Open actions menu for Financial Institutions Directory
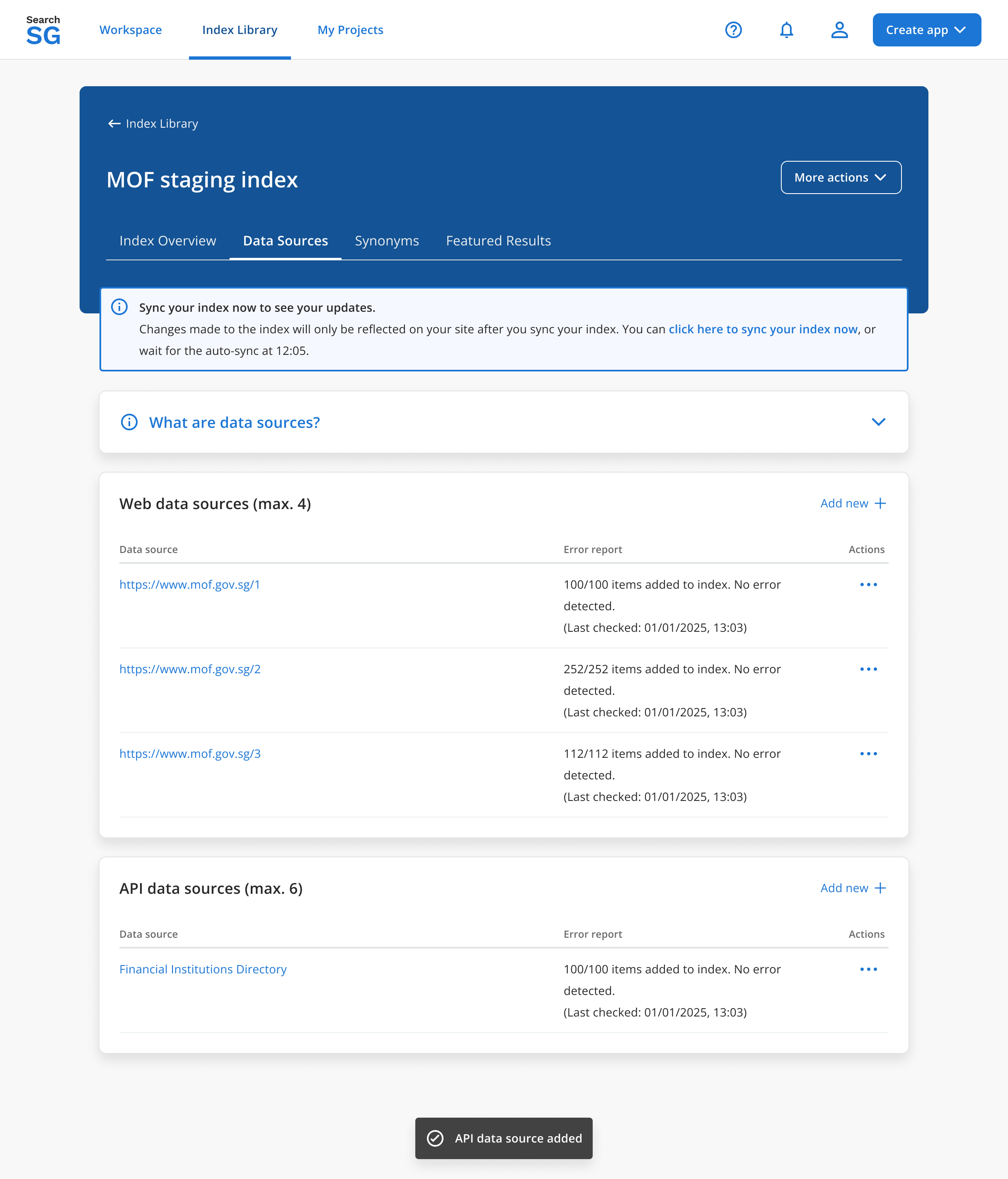This screenshot has width=1008, height=1179. click(x=868, y=969)
